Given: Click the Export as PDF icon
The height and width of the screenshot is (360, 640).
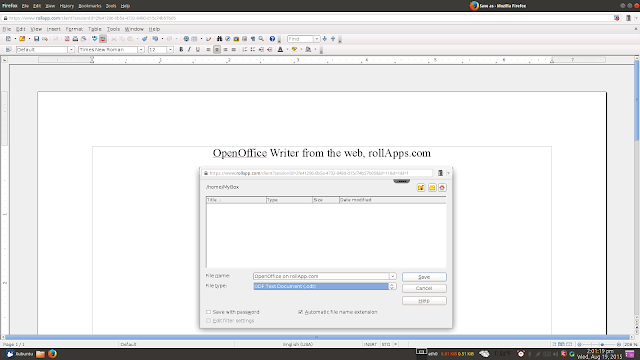Looking at the screenshot, I should (x=67, y=39).
